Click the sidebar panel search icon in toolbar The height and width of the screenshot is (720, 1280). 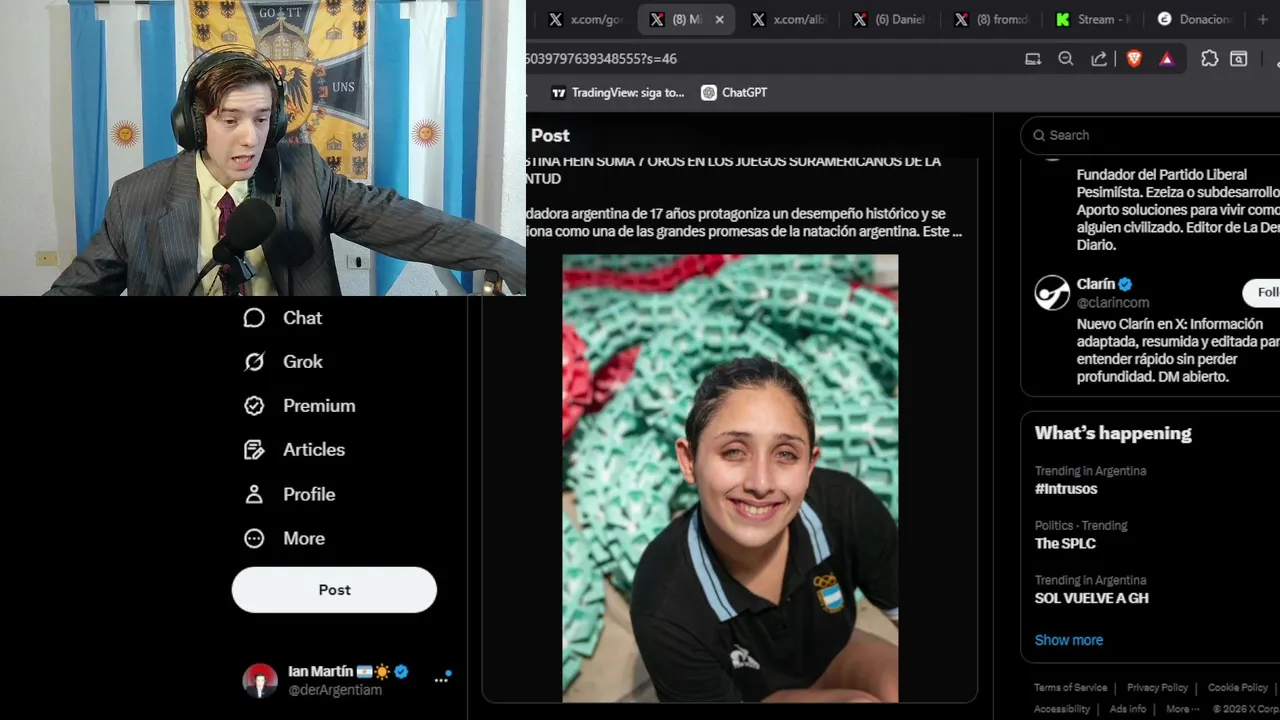click(1239, 59)
